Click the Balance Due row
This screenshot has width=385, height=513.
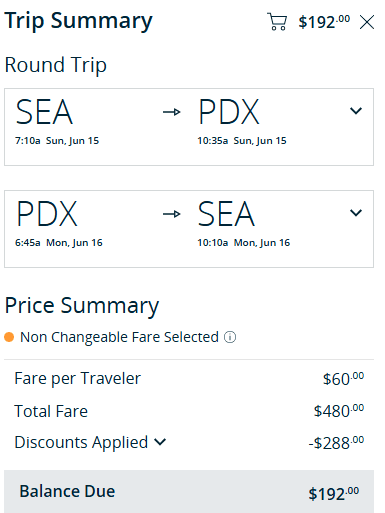pyautogui.click(x=189, y=492)
